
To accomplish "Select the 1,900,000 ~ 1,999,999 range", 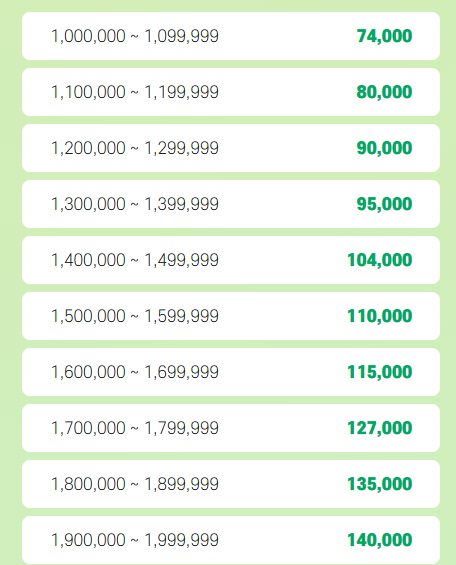I will pos(135,540).
